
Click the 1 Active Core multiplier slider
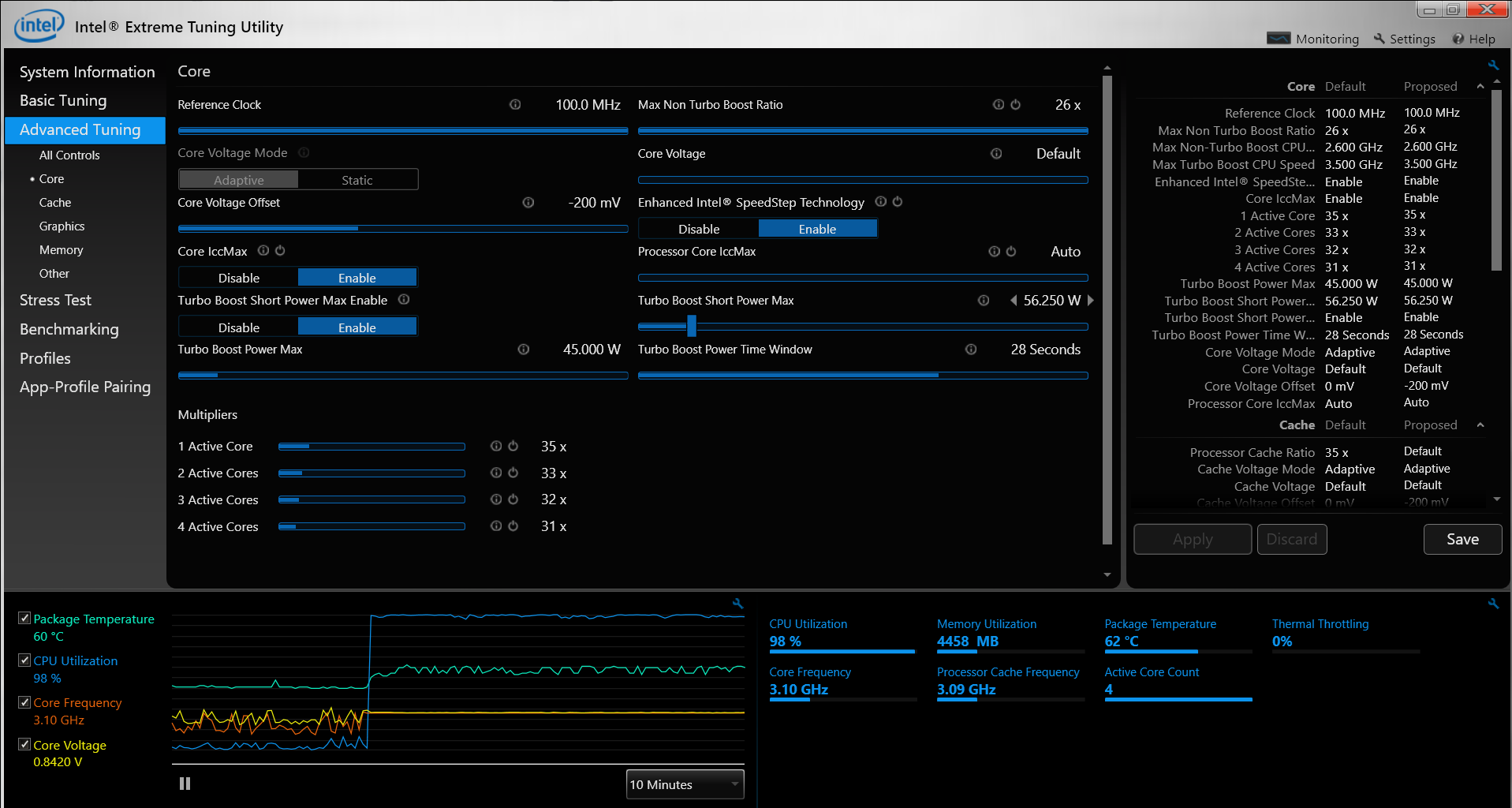pos(371,447)
